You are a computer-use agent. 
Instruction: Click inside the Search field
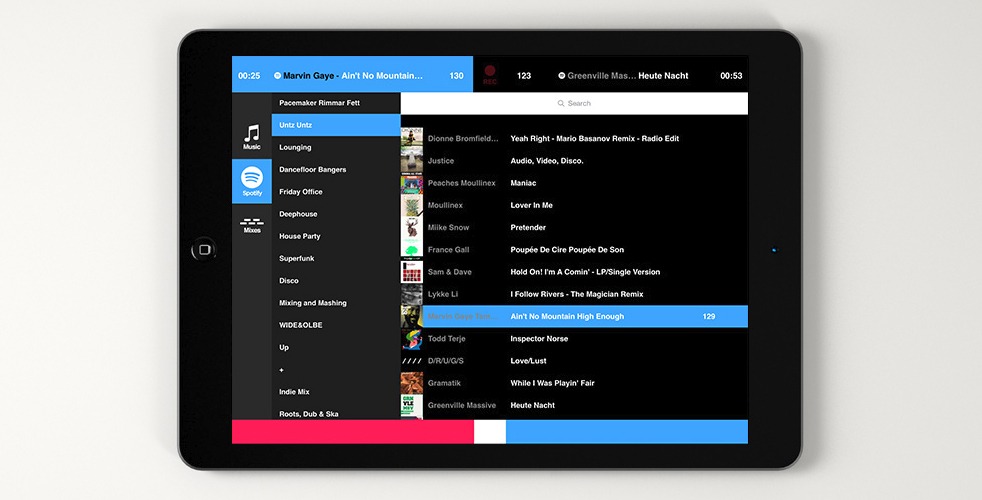(x=574, y=103)
